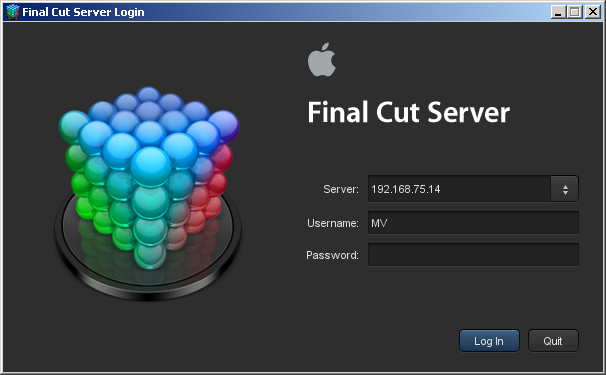This screenshot has width=606, height=375.
Task: Maximize the Final Cut Server Login window
Action: [574, 12]
